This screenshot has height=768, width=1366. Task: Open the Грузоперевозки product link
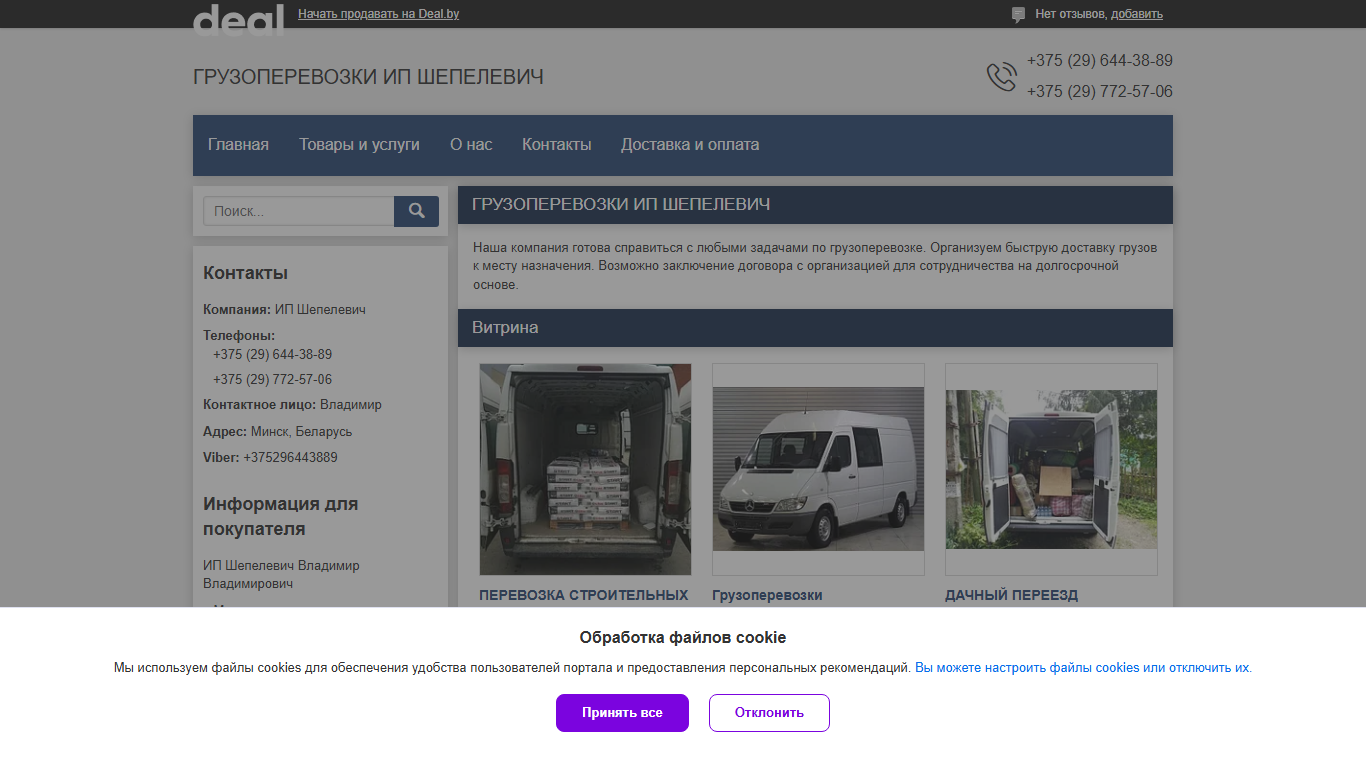pyautogui.click(x=767, y=595)
